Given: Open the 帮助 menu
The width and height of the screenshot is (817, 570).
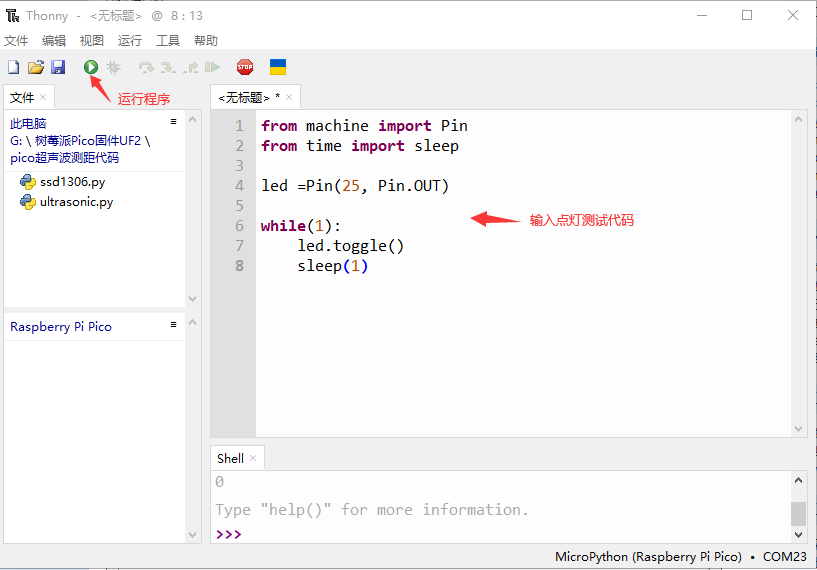Looking at the screenshot, I should 206,41.
